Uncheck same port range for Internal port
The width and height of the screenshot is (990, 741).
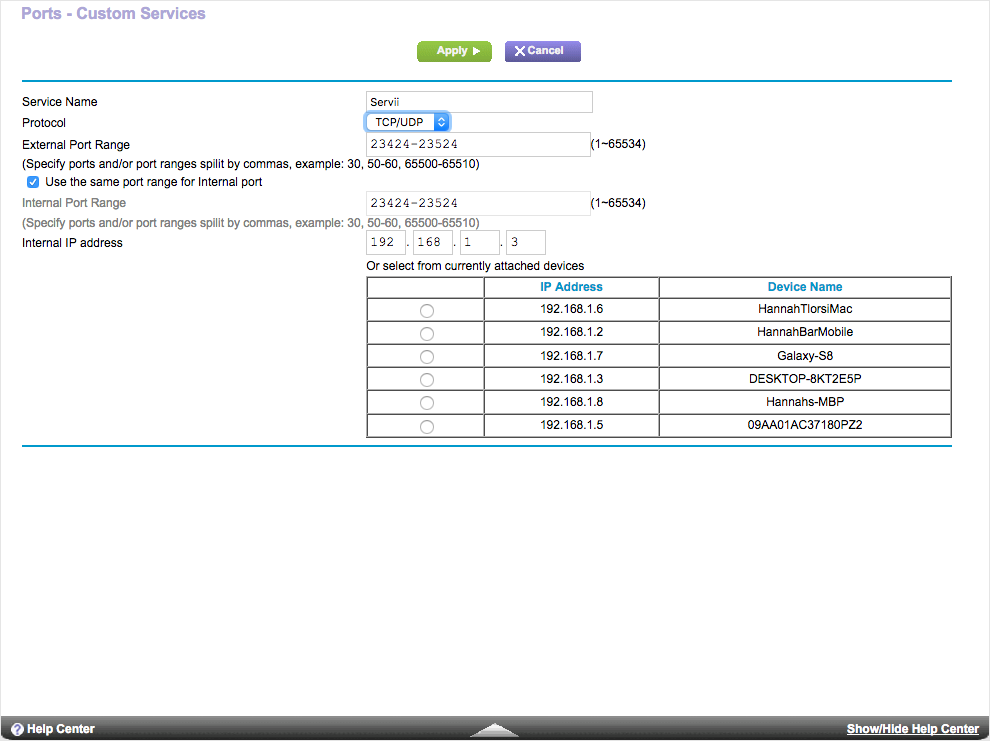pyautogui.click(x=33, y=182)
